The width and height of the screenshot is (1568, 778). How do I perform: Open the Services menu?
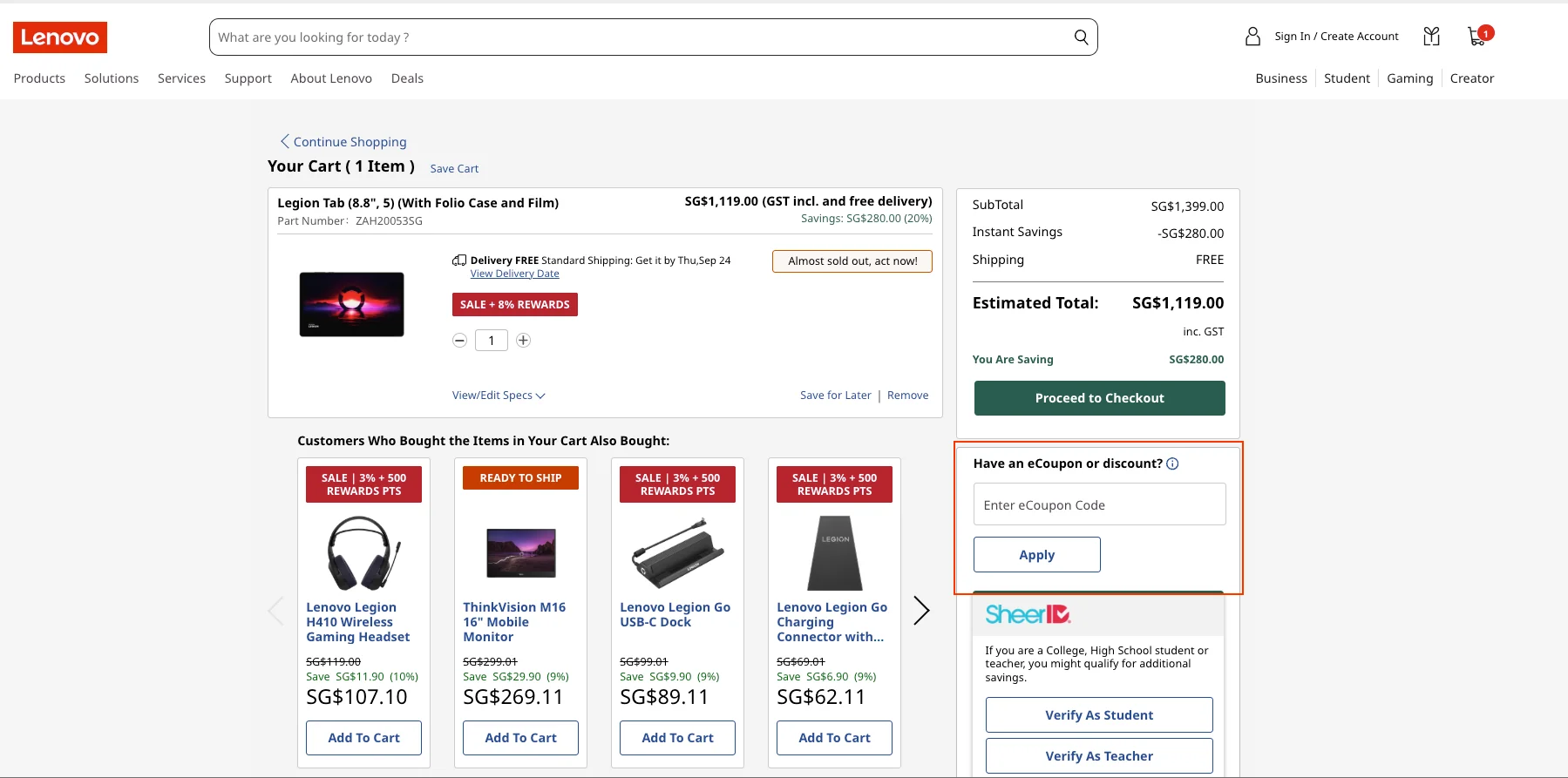(x=181, y=78)
